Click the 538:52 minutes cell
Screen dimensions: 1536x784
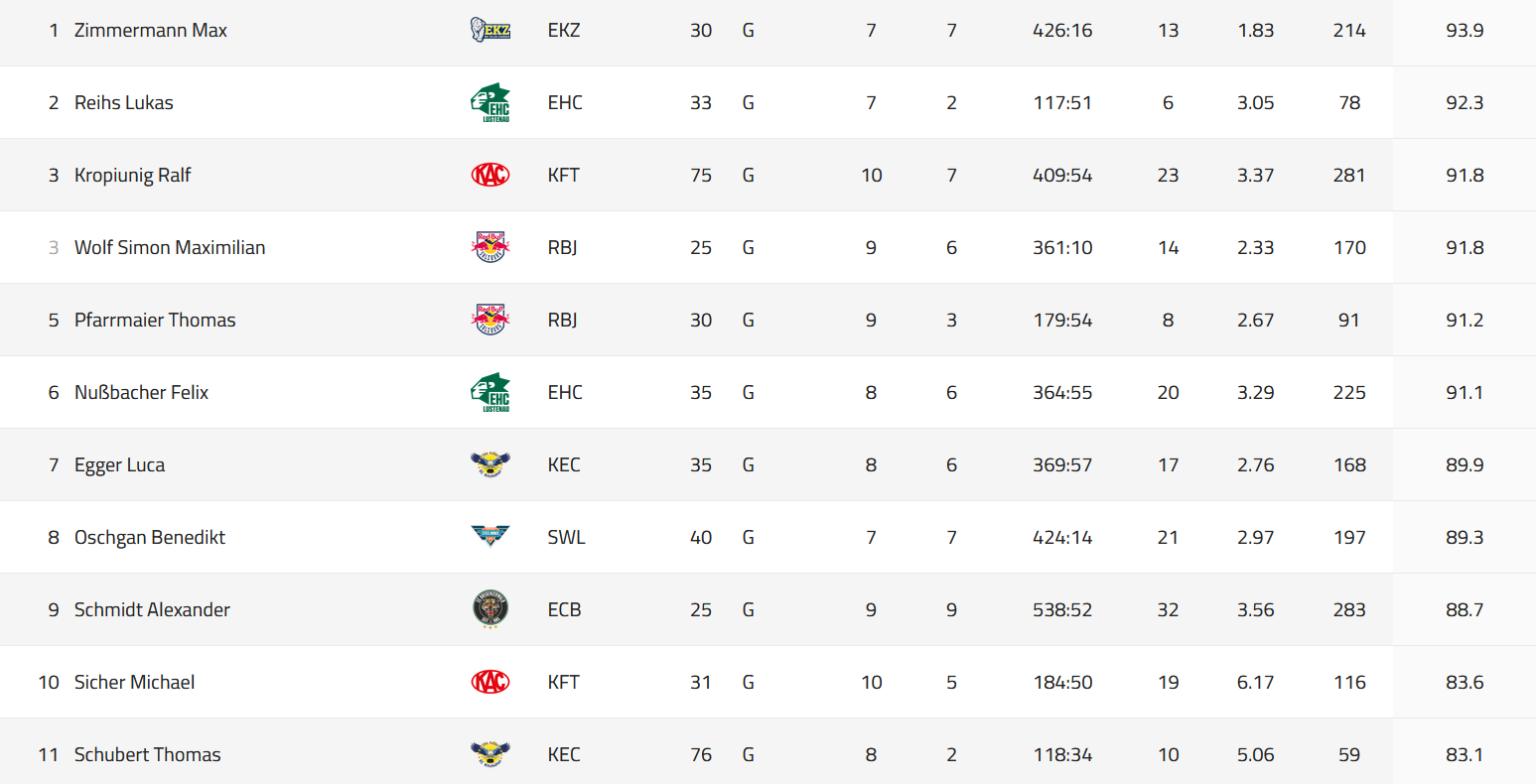1062,609
